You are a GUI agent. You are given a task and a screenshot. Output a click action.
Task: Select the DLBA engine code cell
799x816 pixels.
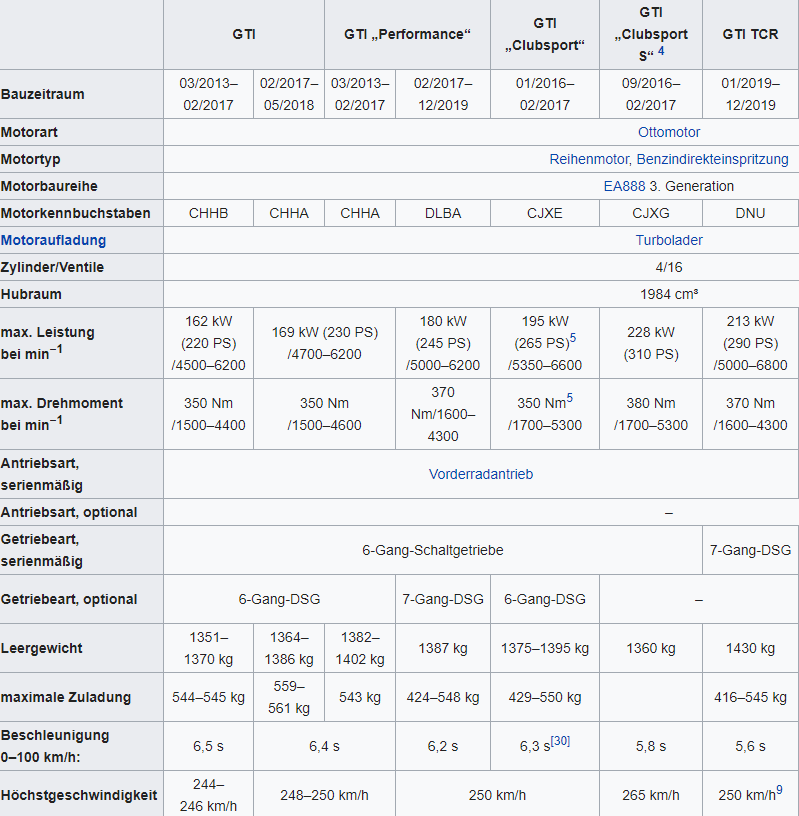[443, 213]
